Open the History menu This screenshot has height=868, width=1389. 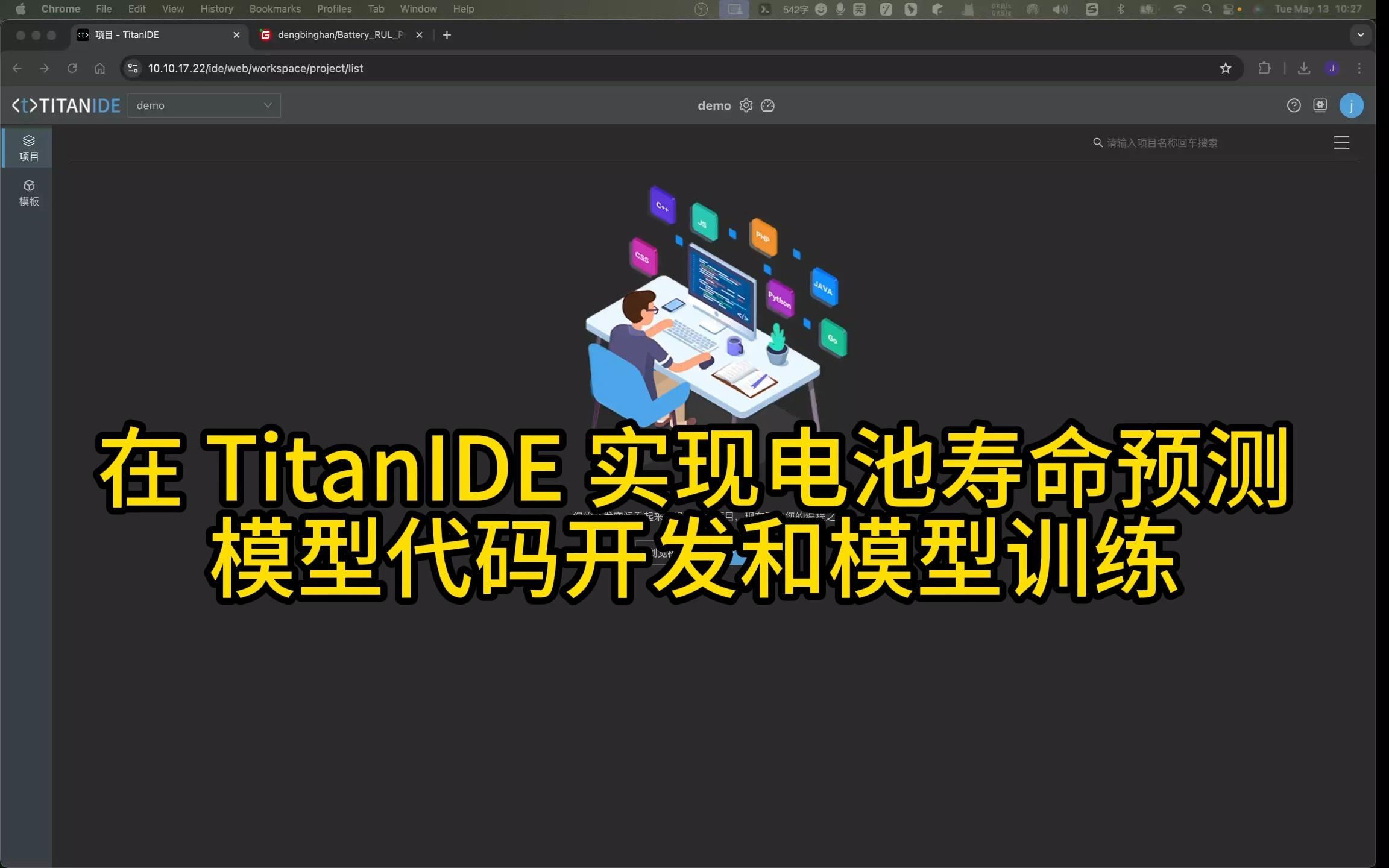[216, 9]
